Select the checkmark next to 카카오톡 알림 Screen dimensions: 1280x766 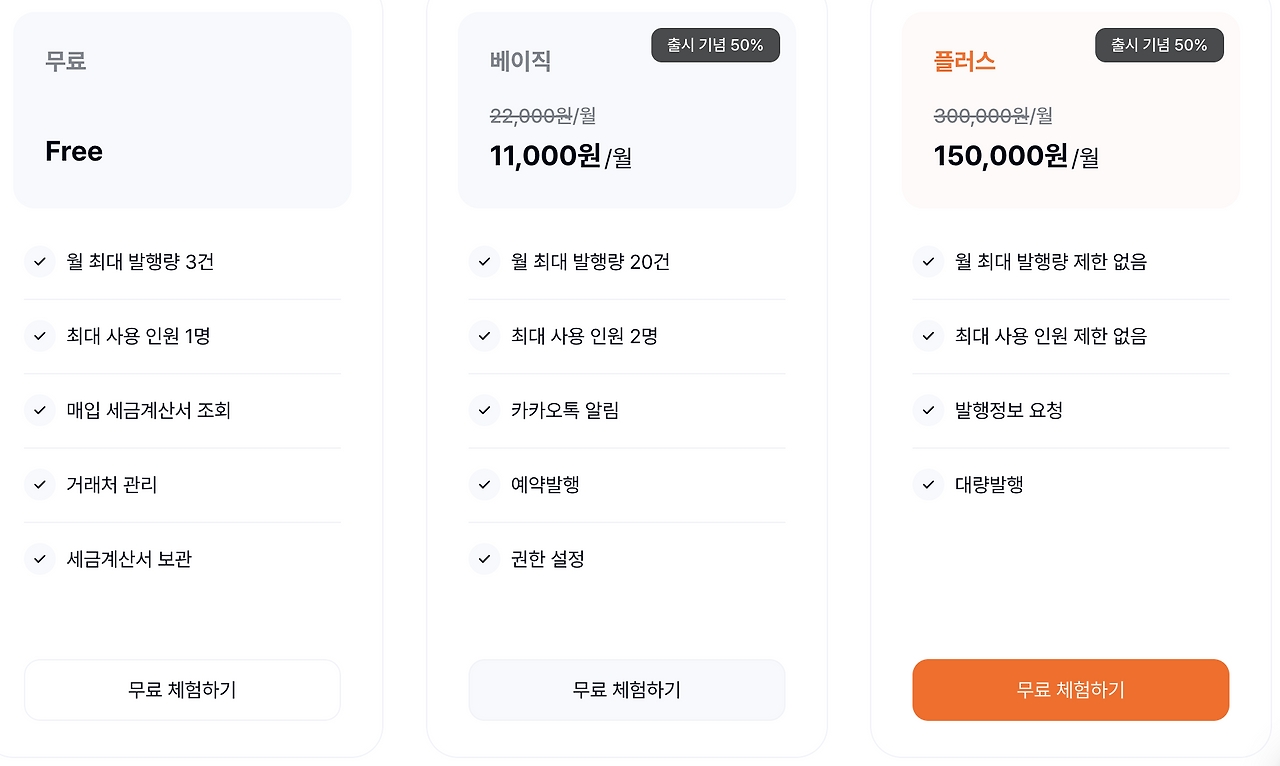coord(484,410)
